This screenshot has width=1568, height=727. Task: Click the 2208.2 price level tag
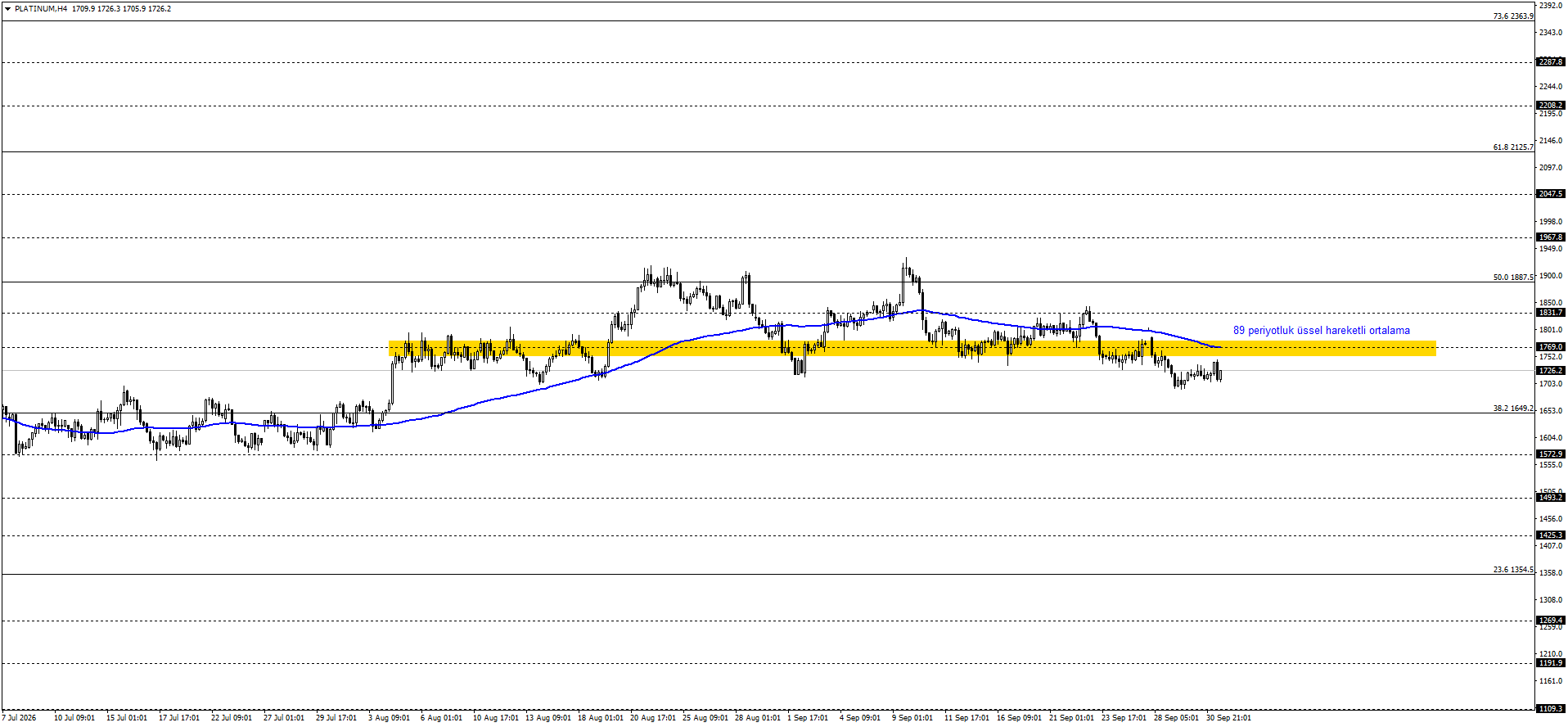pyautogui.click(x=1551, y=106)
